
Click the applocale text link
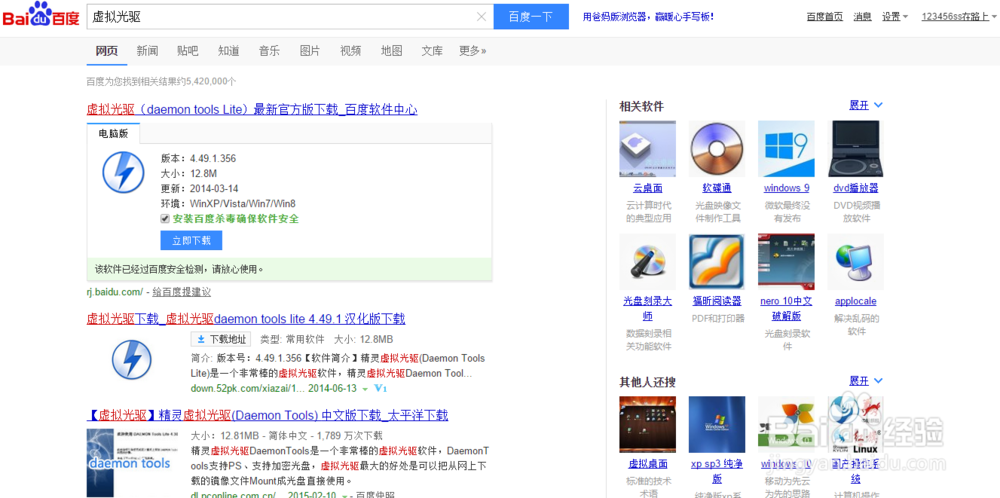pos(855,301)
